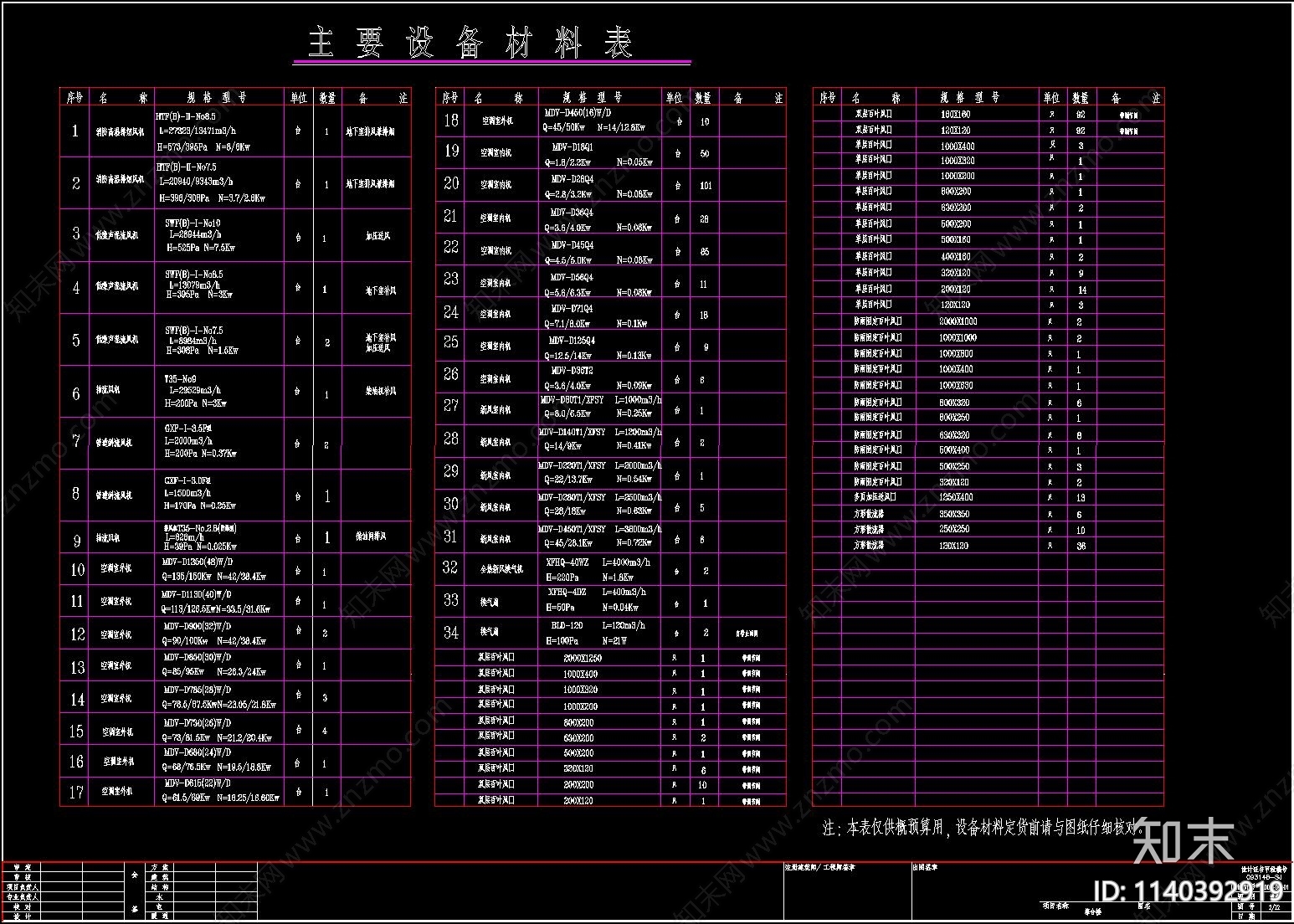Click the MDV-D450(16)W/D cell in row 18
Screen dimensions: 1294x924
[x=598, y=120]
